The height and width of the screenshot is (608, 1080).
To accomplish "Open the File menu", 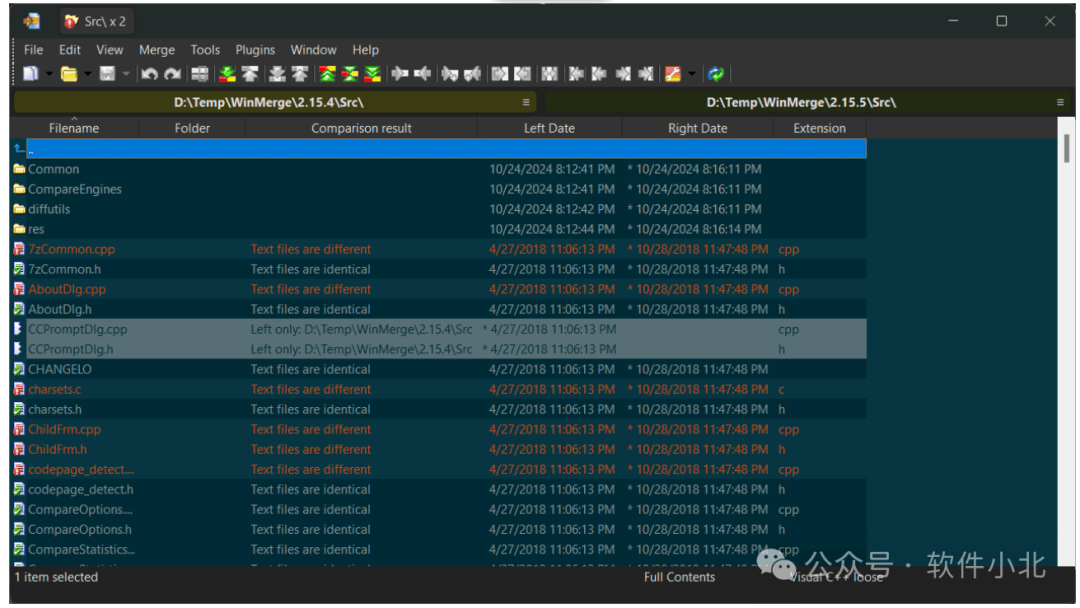I will point(33,50).
